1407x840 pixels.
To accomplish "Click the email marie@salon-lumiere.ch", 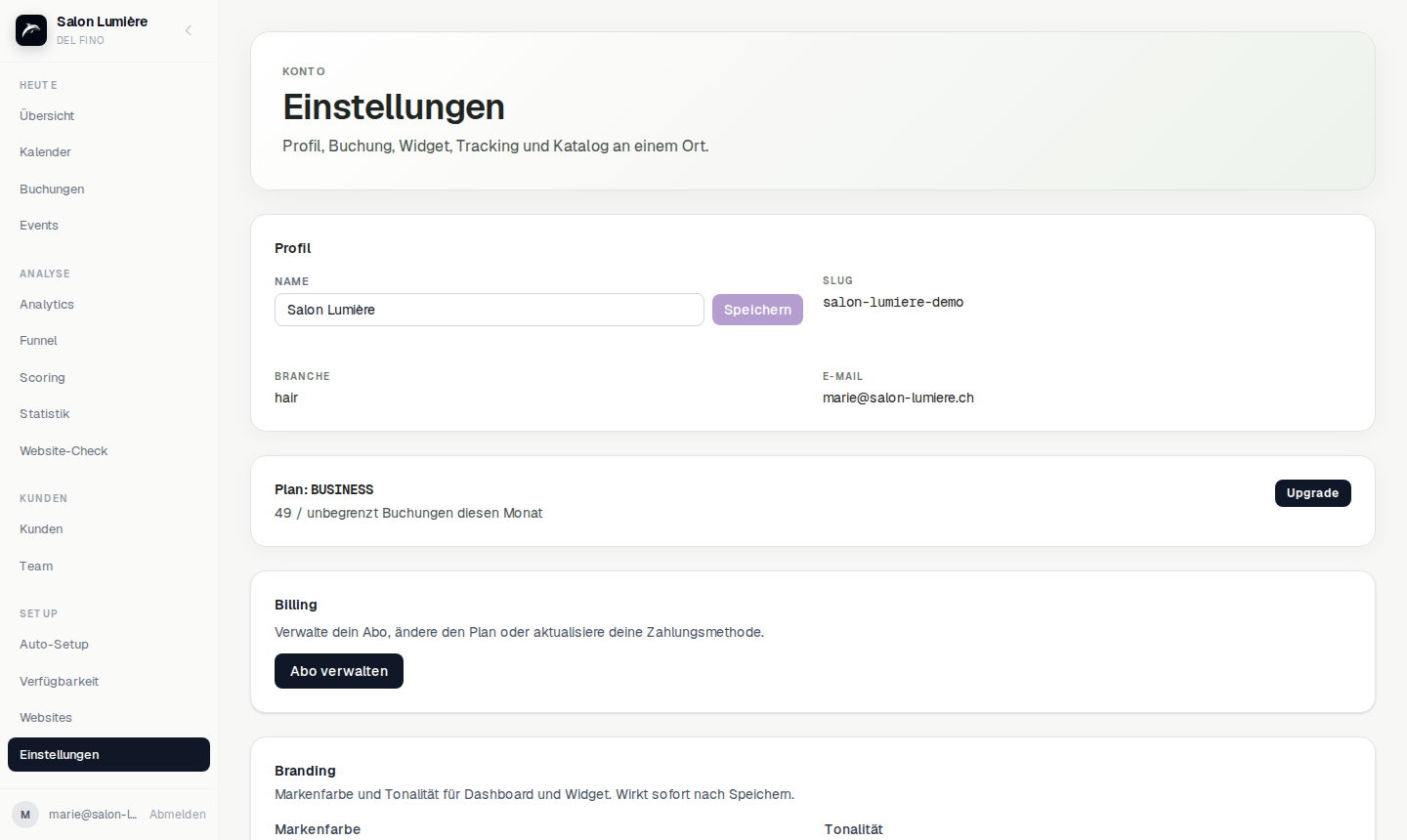I will [898, 398].
